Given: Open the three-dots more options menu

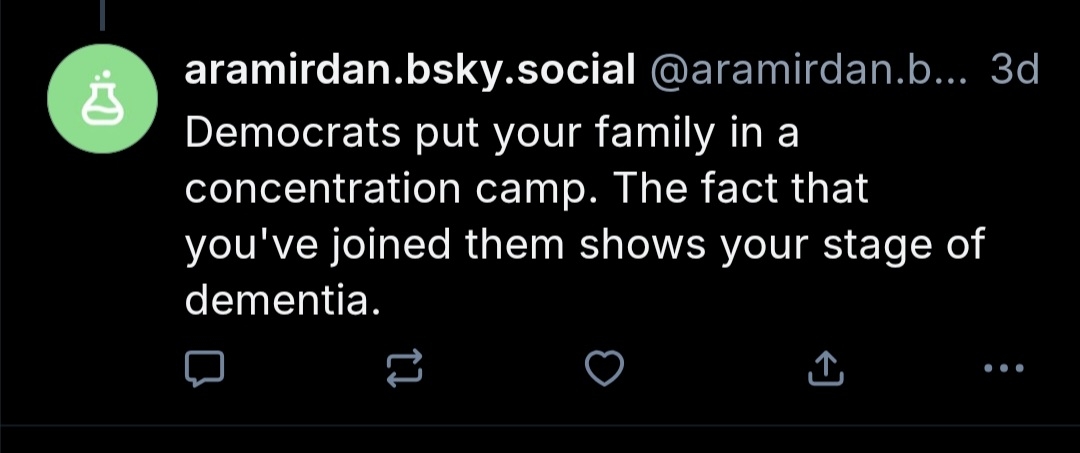Looking at the screenshot, I should [1003, 370].
